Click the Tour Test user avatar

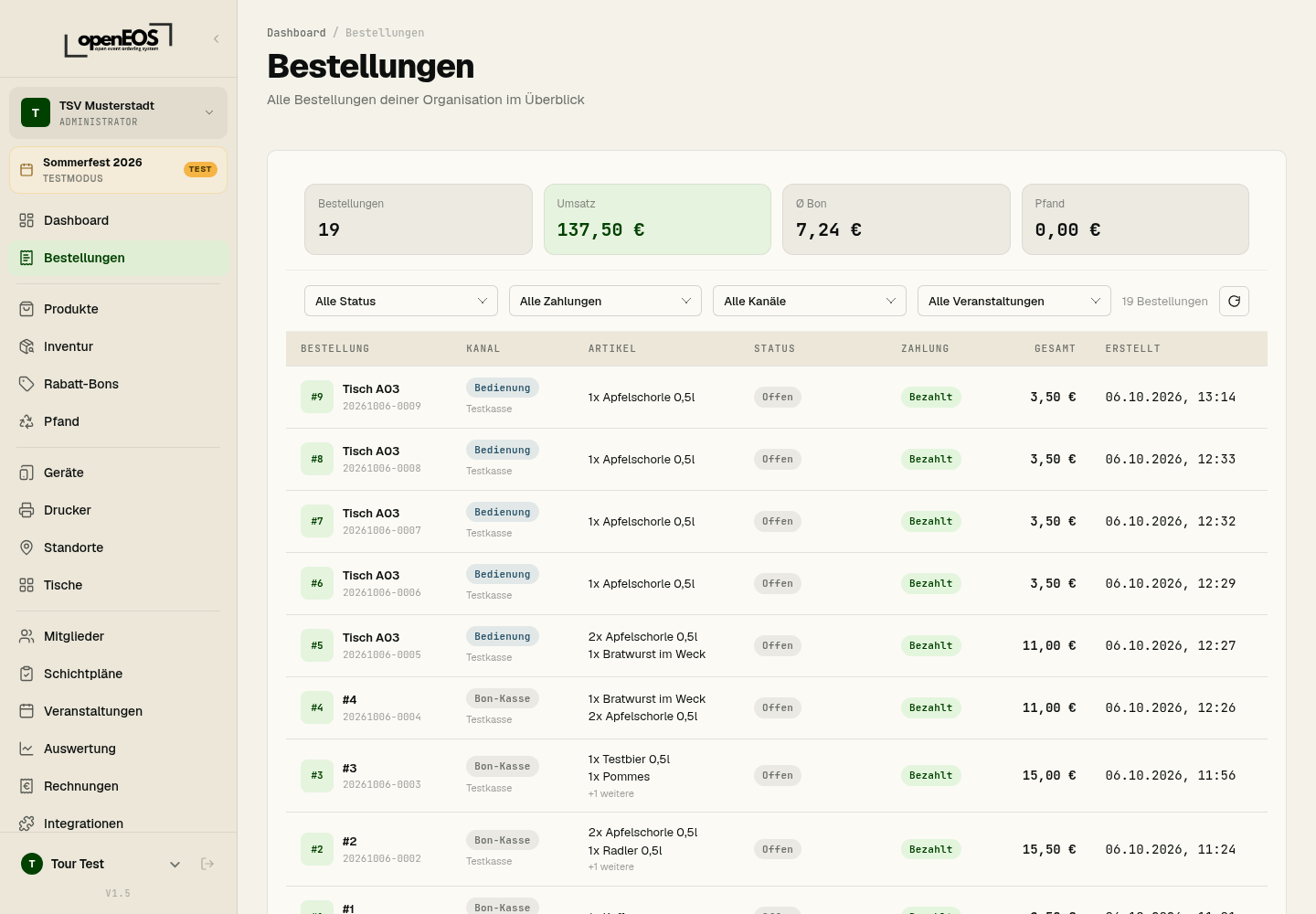click(x=32, y=864)
